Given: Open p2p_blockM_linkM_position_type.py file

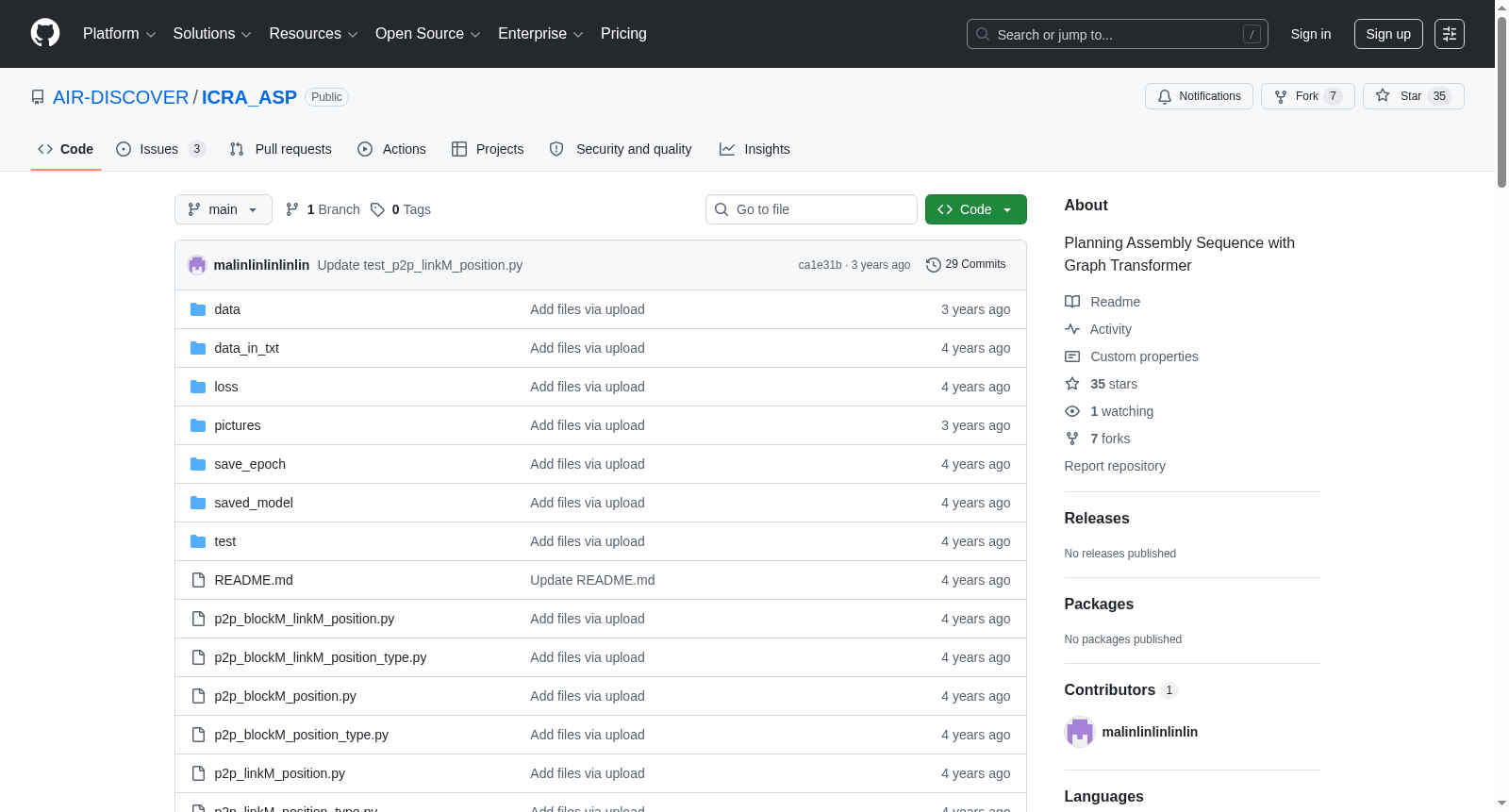Looking at the screenshot, I should pos(321,657).
